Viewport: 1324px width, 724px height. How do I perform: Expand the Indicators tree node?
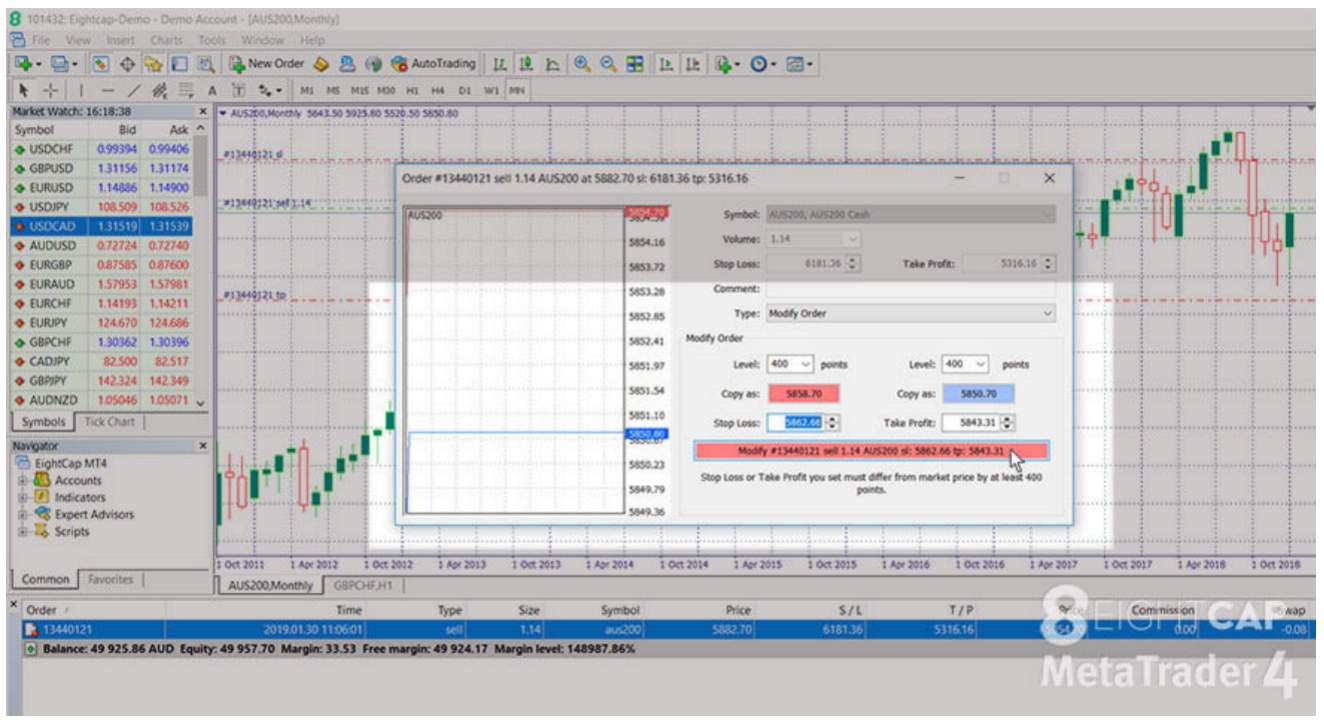(24, 497)
